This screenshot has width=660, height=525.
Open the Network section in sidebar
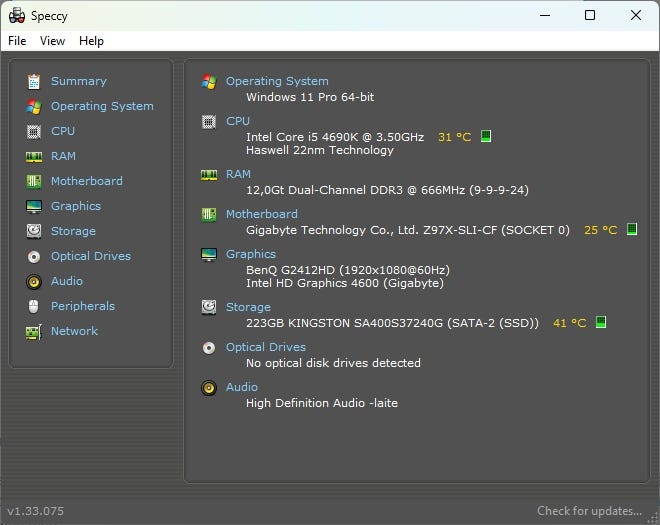click(75, 331)
